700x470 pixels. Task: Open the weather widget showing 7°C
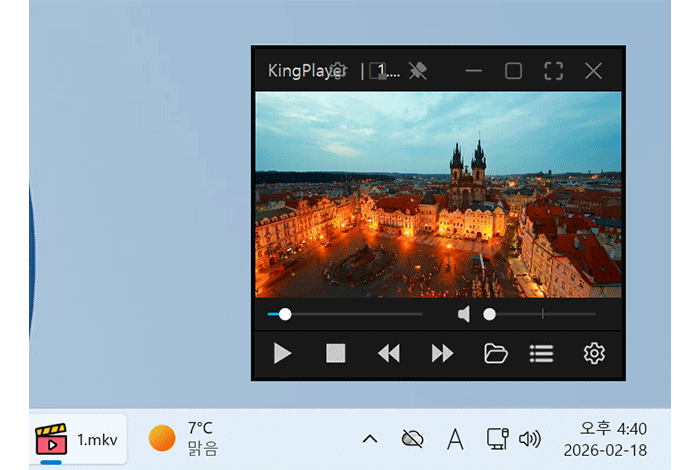click(183, 439)
